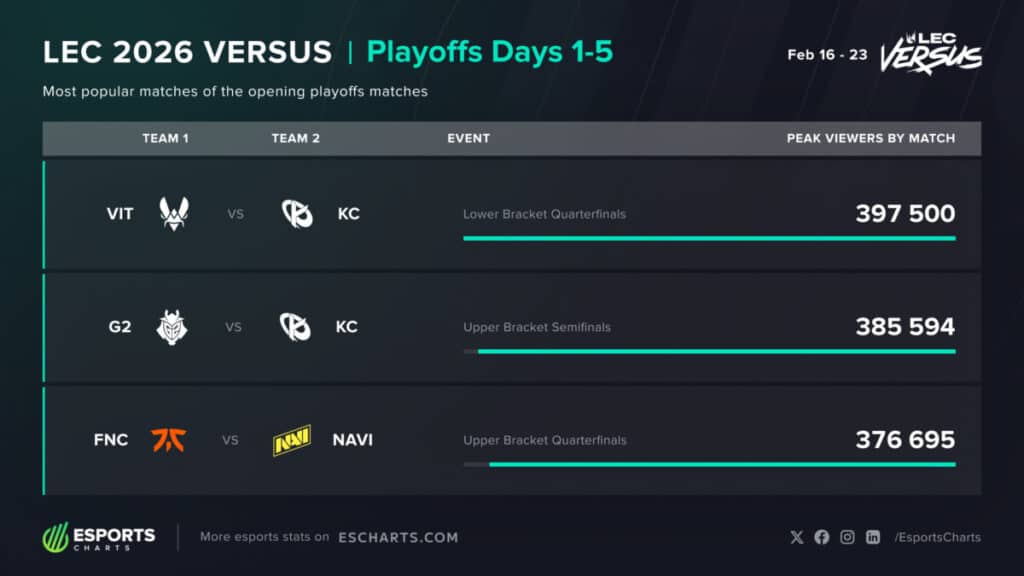Open the Instagram social icon

[x=847, y=537]
